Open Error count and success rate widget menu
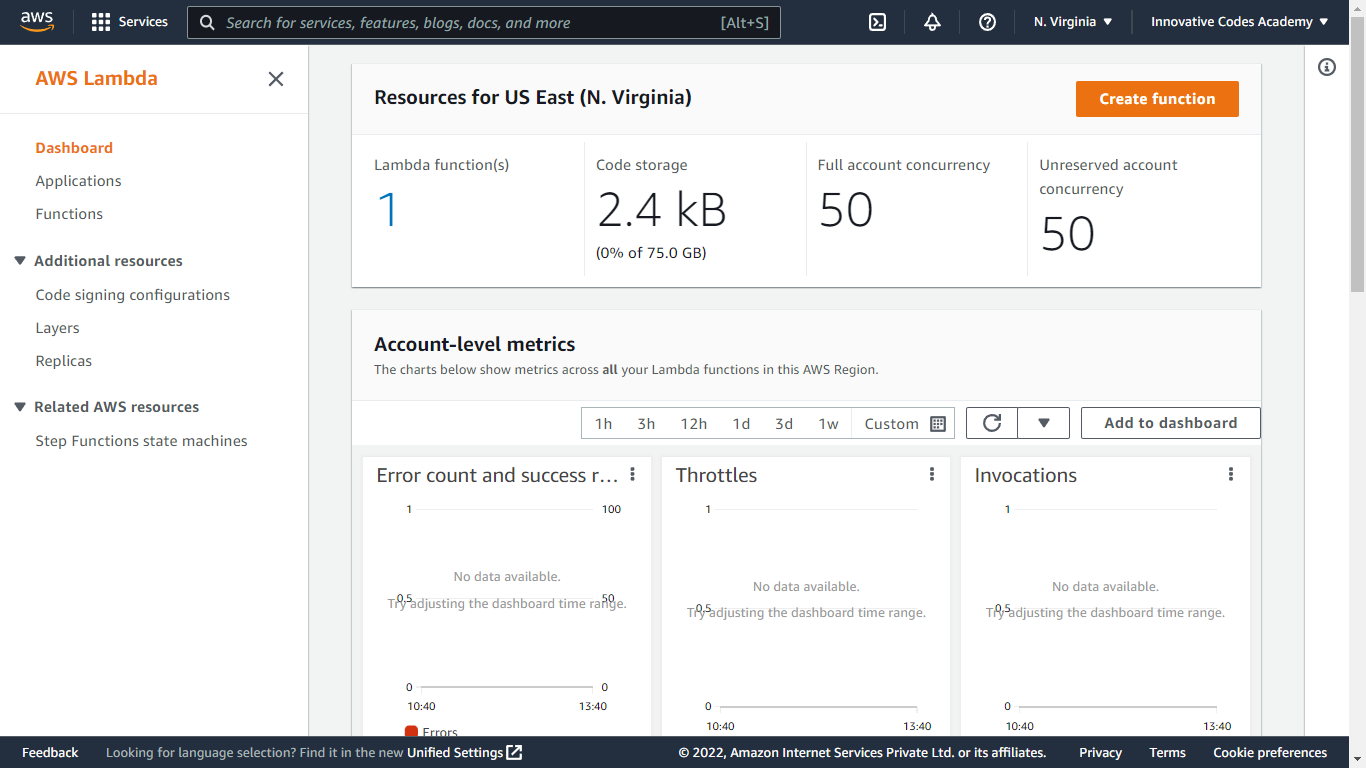Screen dimensions: 1366x768 click(633, 475)
